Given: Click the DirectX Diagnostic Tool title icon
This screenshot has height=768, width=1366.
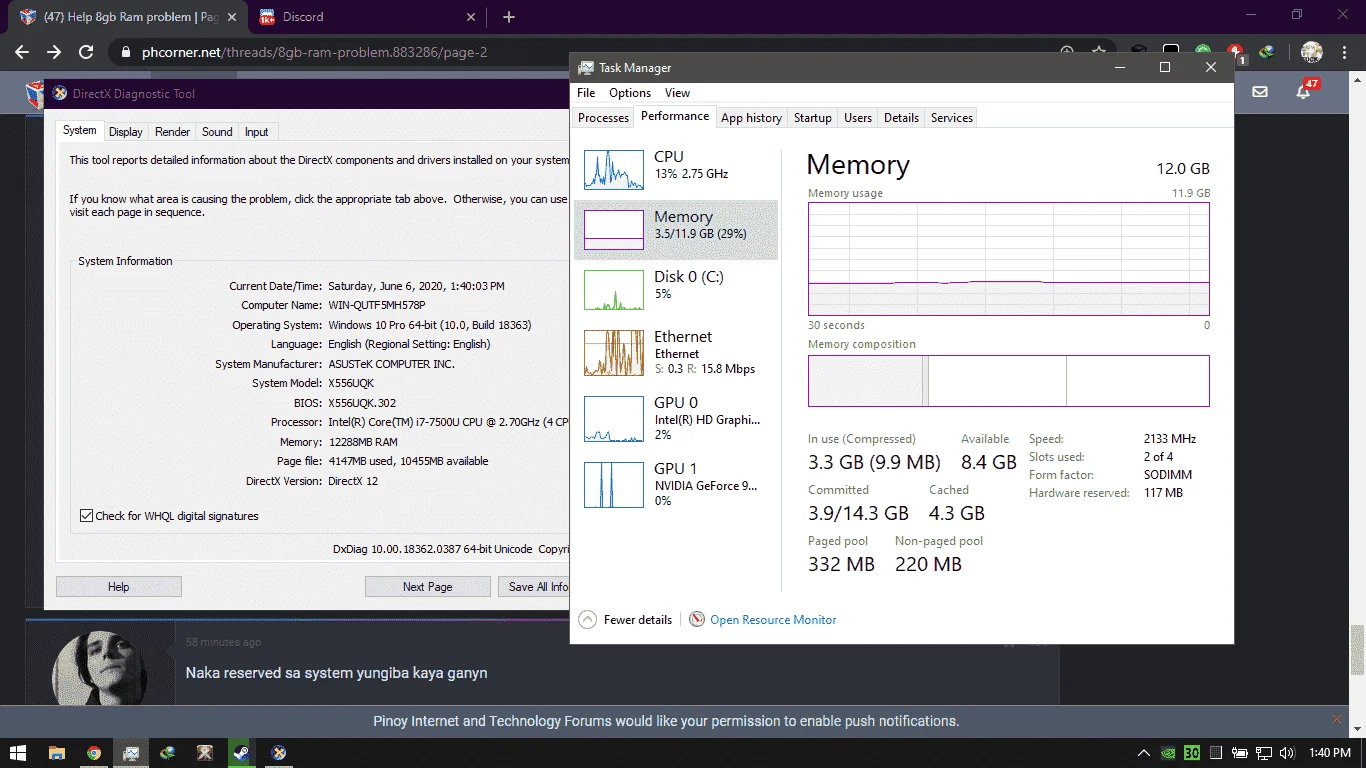Looking at the screenshot, I should pyautogui.click(x=59, y=94).
